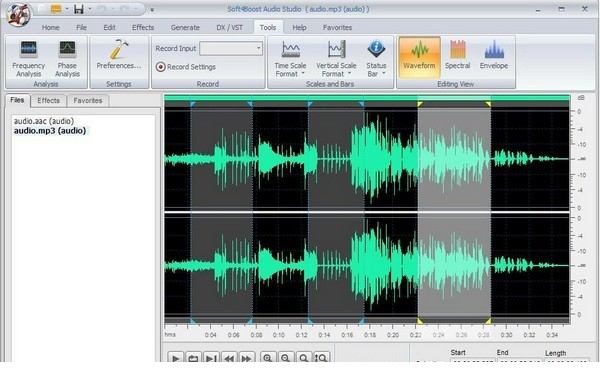Select the Tools ribbon tab
This screenshot has height=376, width=600.
pos(268,28)
